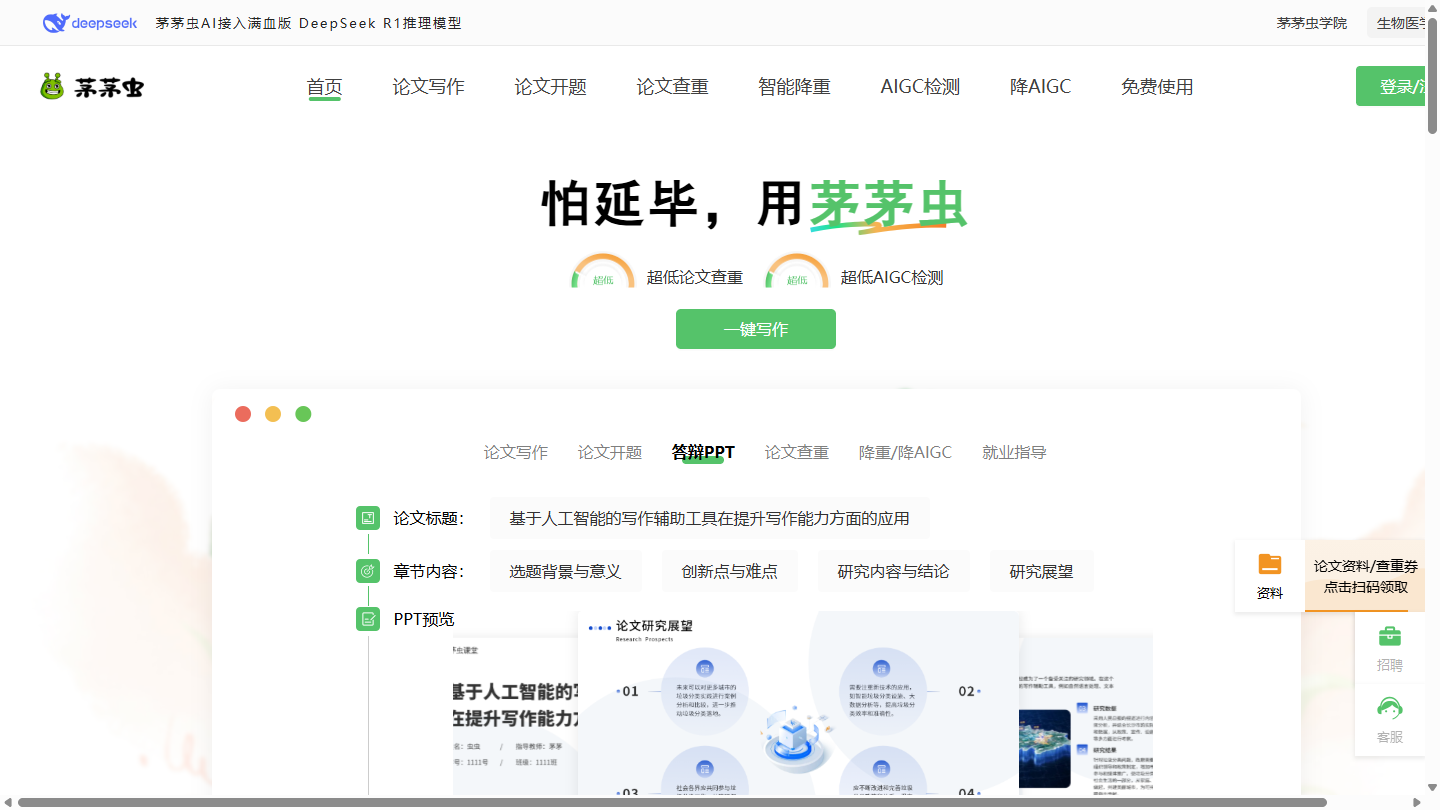The image size is (1440, 810).
Task: Click the DeepSeek whale logo
Action: coord(90,23)
